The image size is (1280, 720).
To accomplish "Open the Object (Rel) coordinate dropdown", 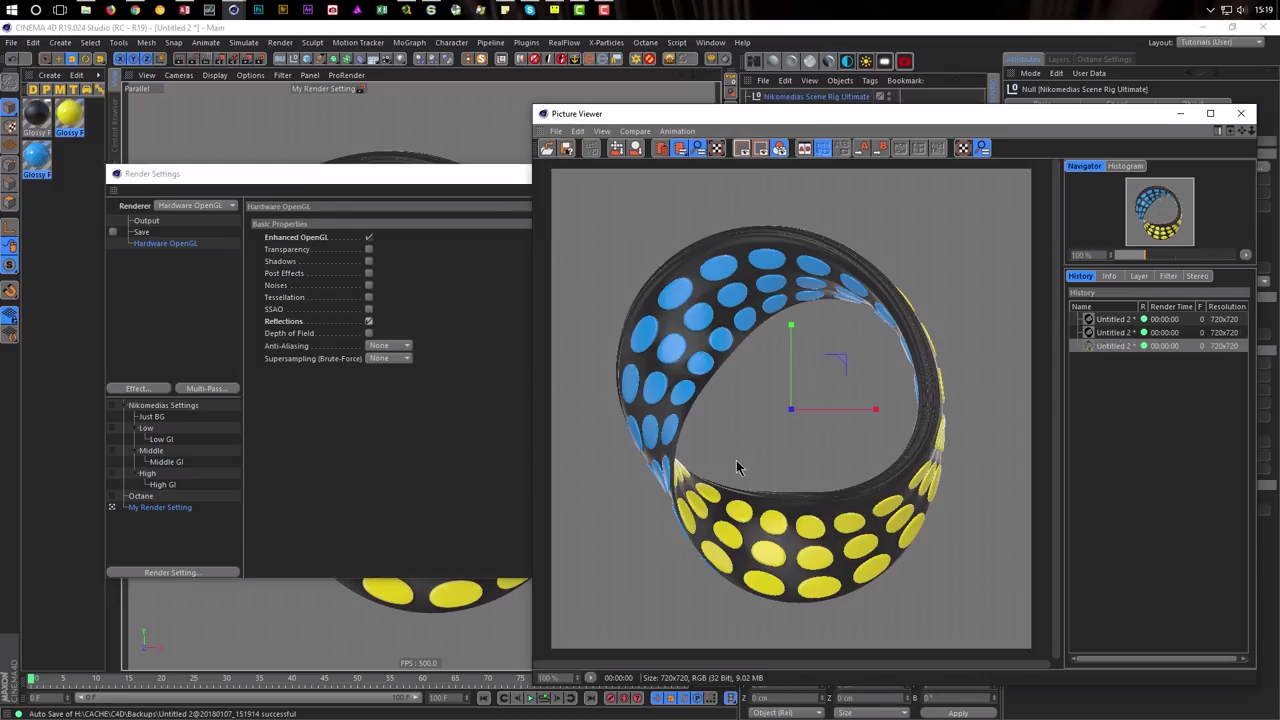I will pos(788,713).
